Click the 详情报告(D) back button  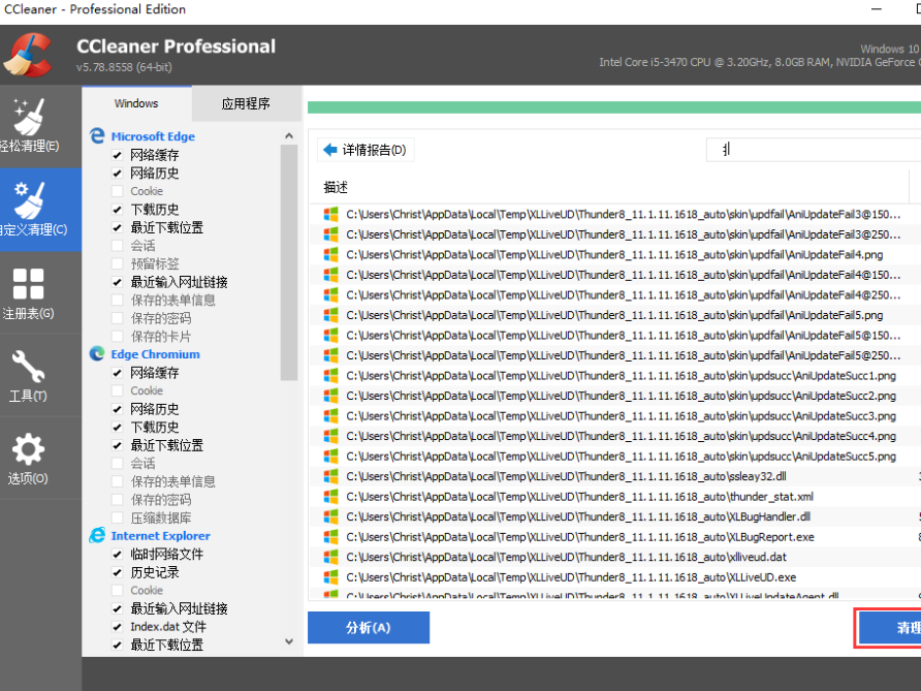pyautogui.click(x=365, y=150)
